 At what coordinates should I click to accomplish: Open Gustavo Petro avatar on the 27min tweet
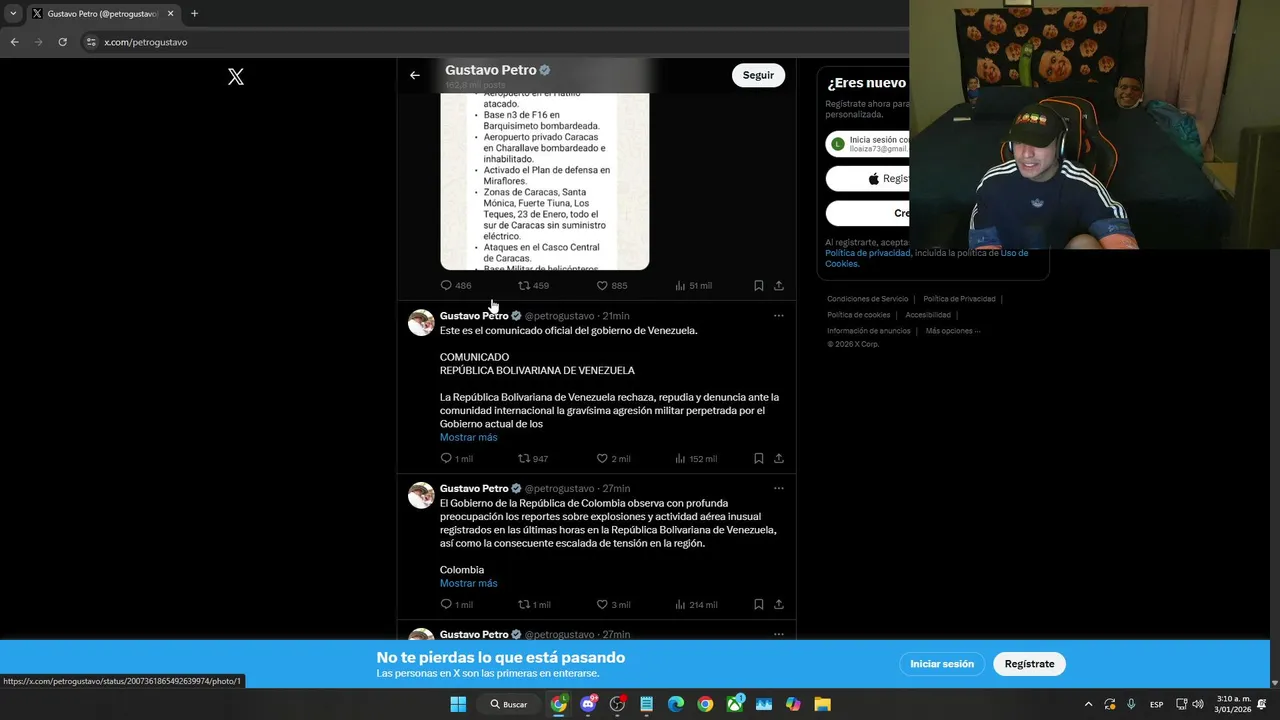tap(422, 495)
